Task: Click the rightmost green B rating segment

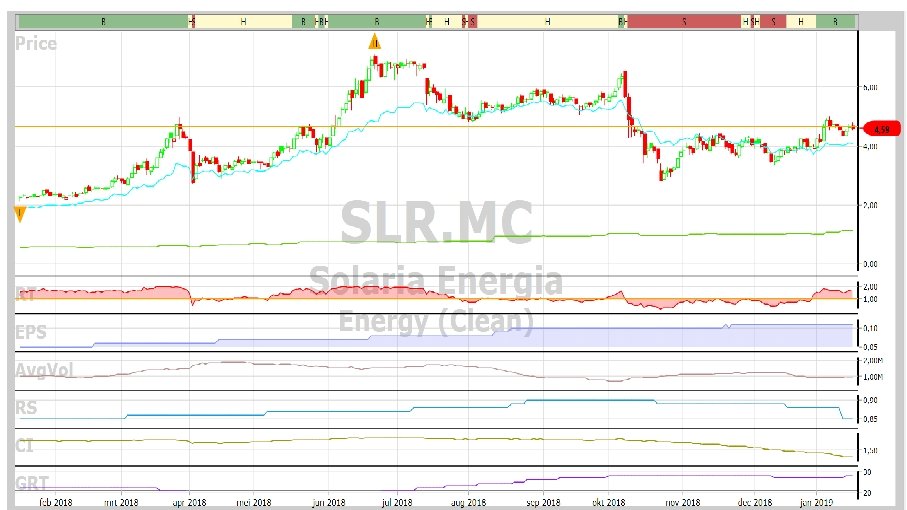Action: 835,22
